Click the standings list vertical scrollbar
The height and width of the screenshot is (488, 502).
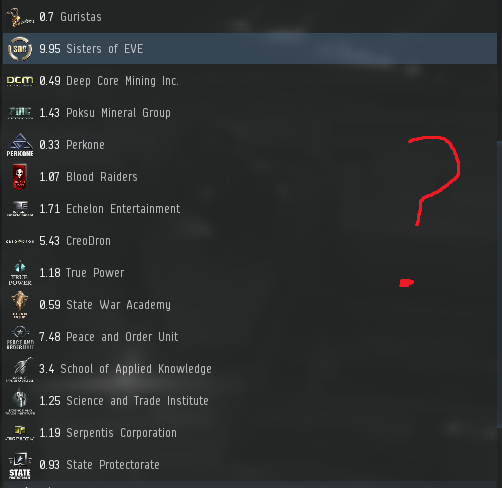click(499, 284)
